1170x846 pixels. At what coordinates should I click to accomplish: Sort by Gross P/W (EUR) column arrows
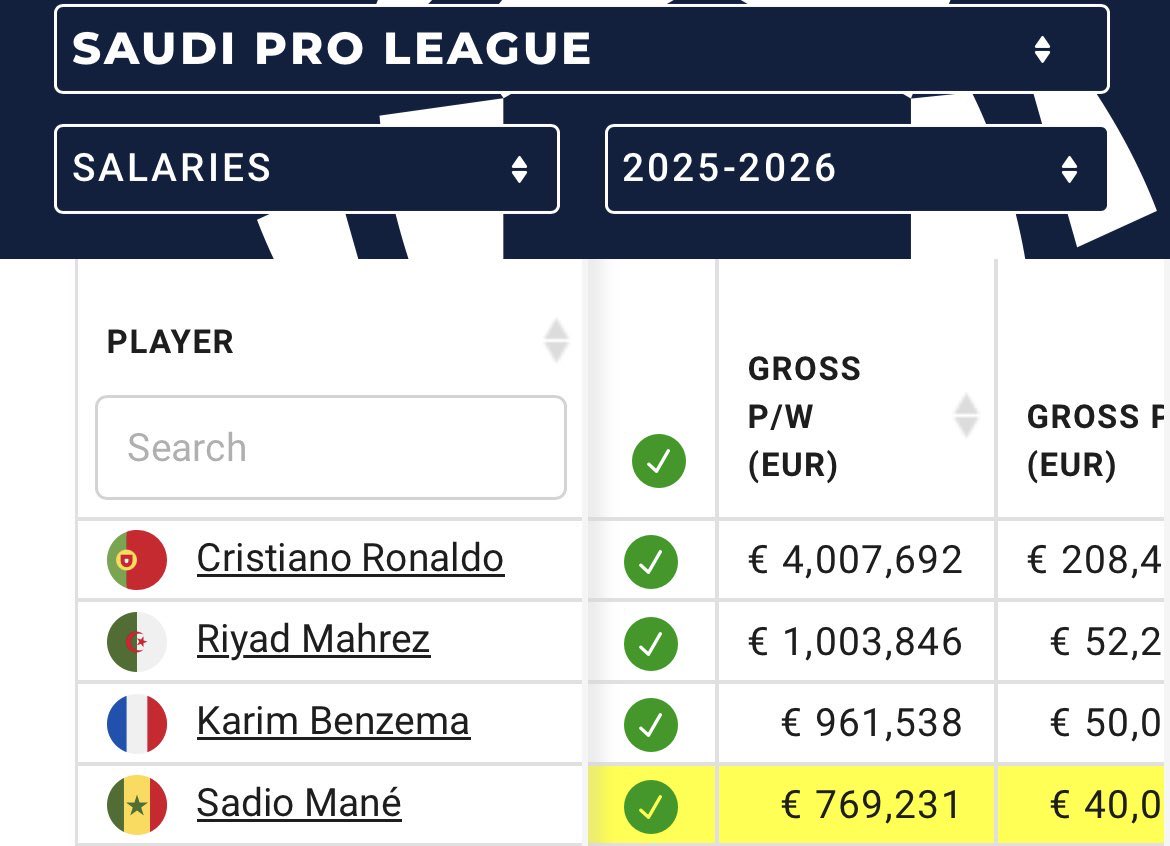(x=965, y=415)
